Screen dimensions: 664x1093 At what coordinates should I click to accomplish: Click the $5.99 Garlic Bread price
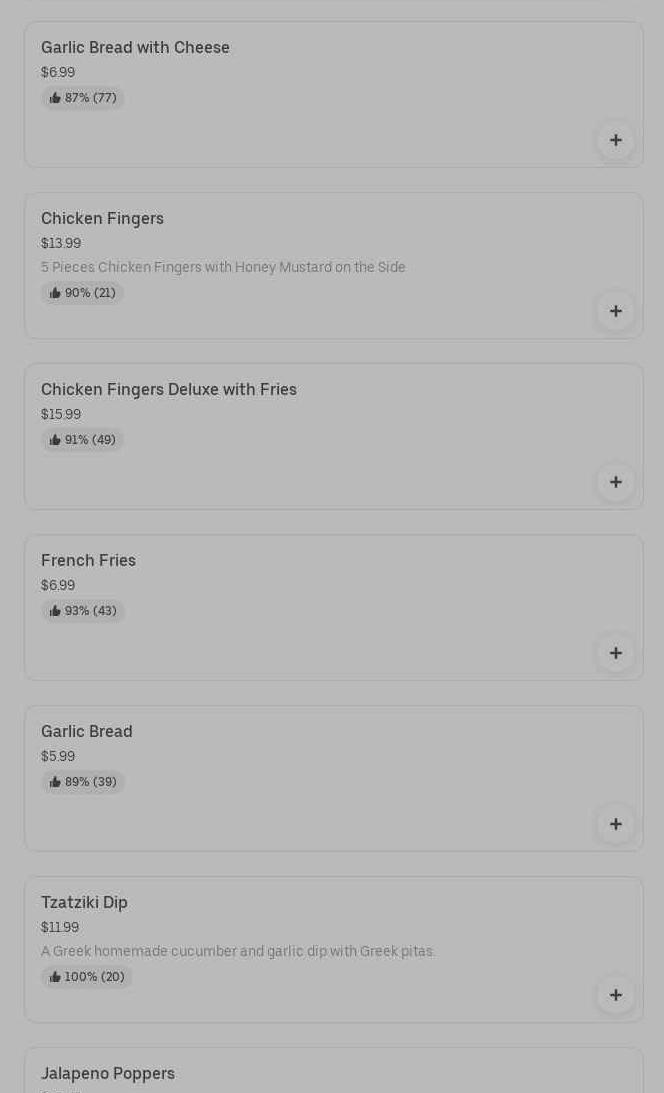[58, 757]
